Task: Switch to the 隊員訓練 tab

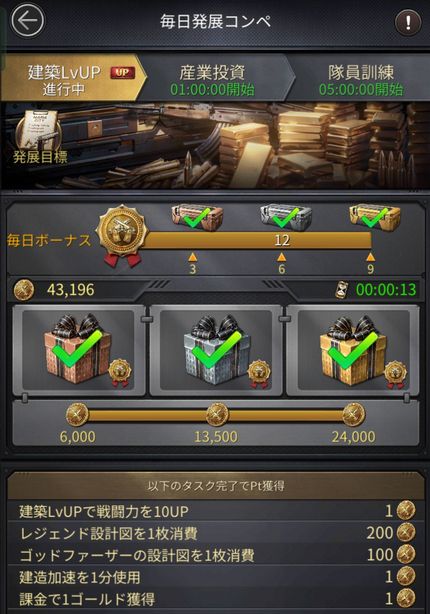Action: (361, 80)
